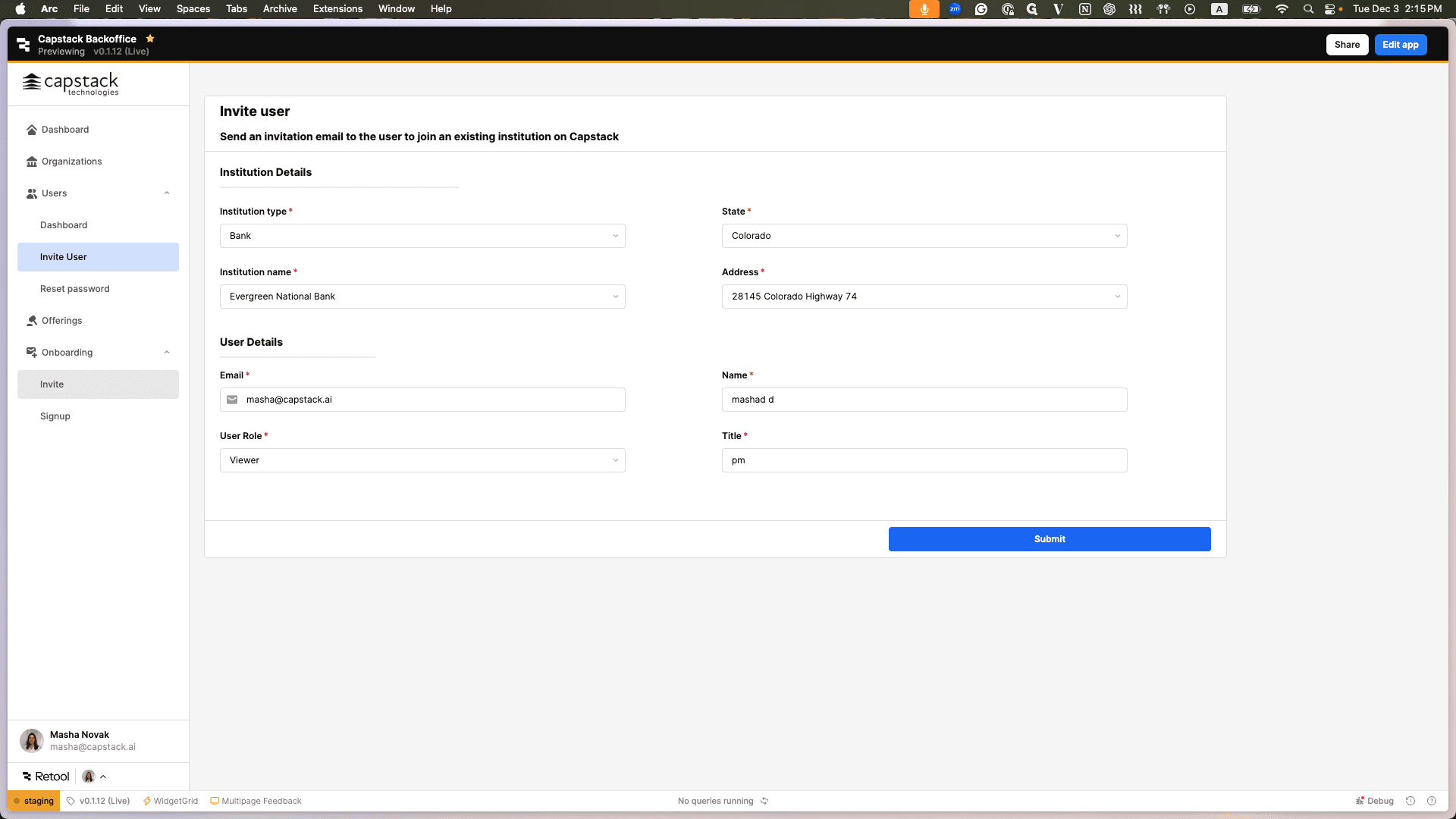1456x819 pixels.
Task: Click the Masha Novak profile avatar
Action: (x=32, y=740)
